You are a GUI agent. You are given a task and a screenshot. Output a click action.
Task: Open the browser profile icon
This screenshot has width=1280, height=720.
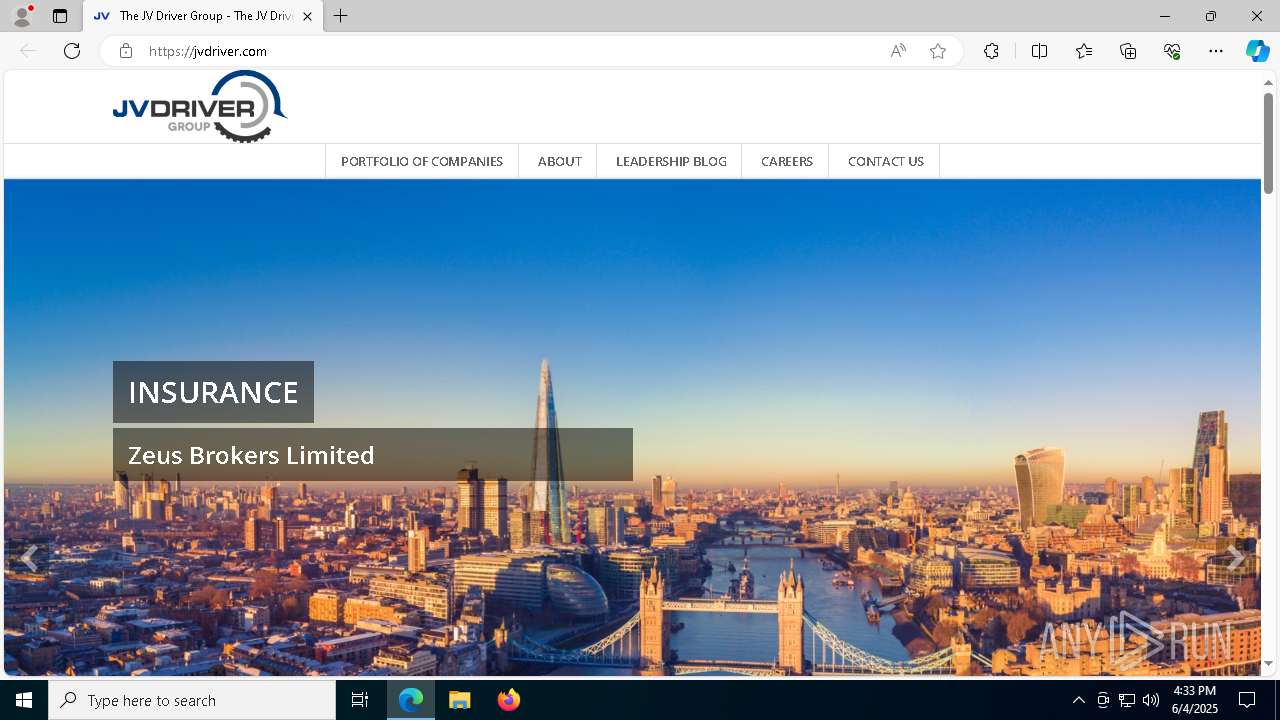pyautogui.click(x=22, y=16)
